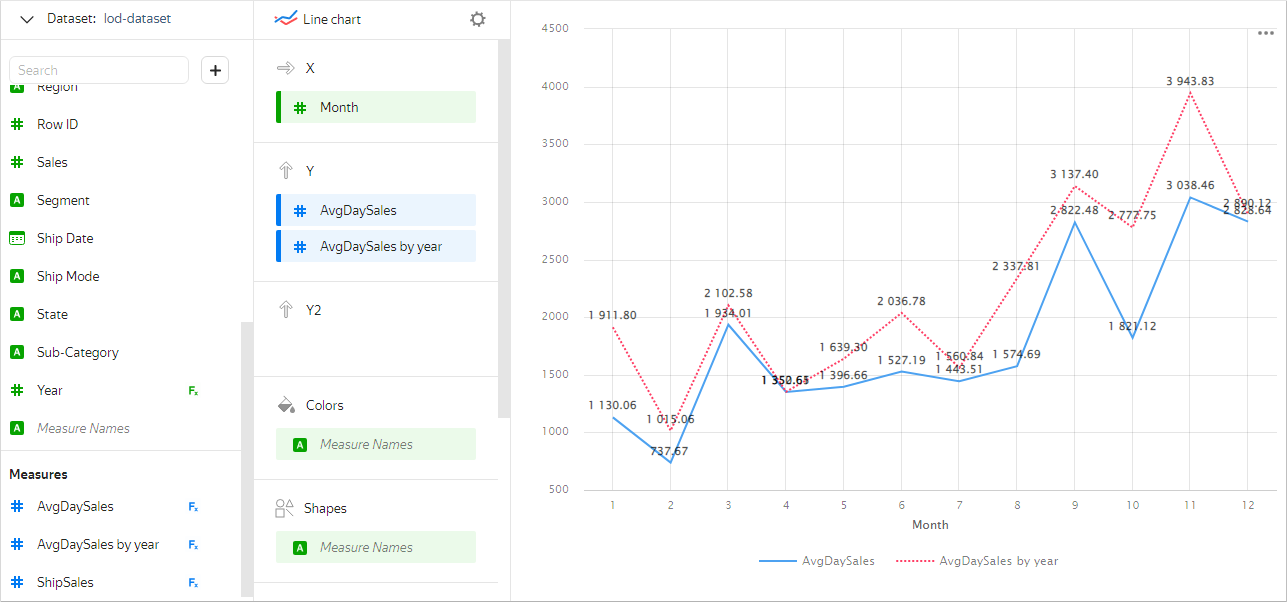Click the field Search box

tap(99, 70)
